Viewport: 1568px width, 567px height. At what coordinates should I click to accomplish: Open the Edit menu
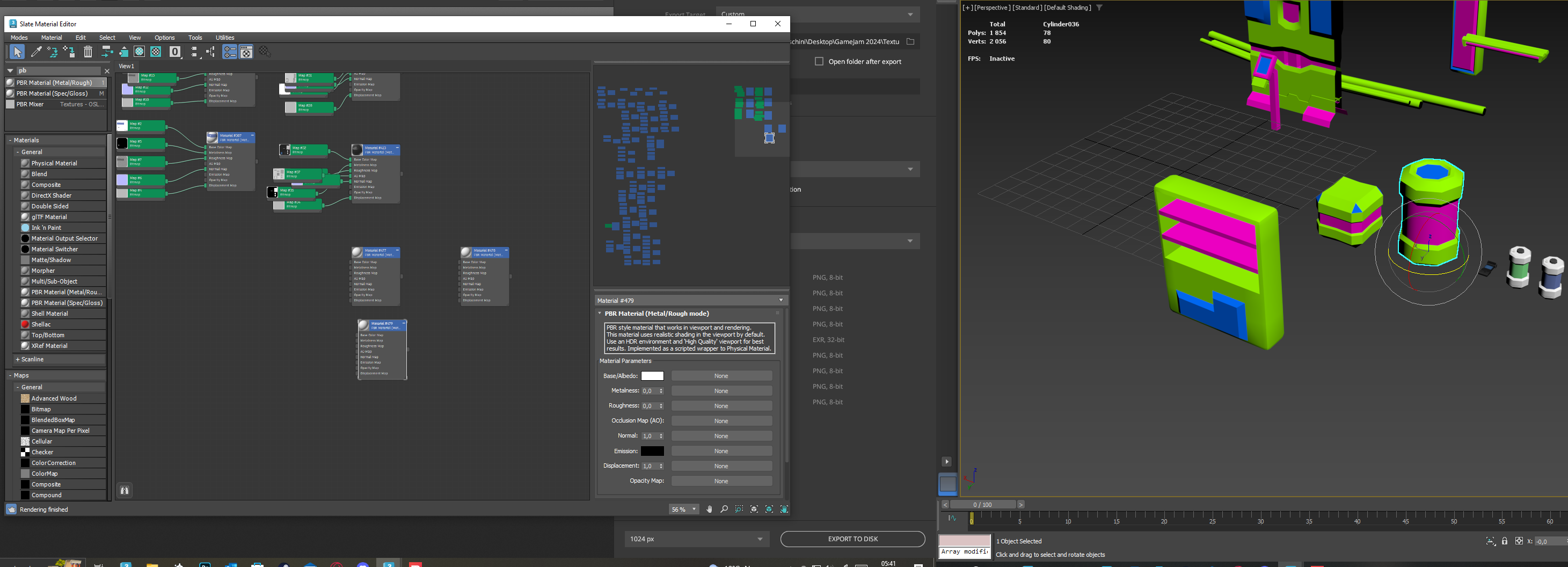coord(81,38)
